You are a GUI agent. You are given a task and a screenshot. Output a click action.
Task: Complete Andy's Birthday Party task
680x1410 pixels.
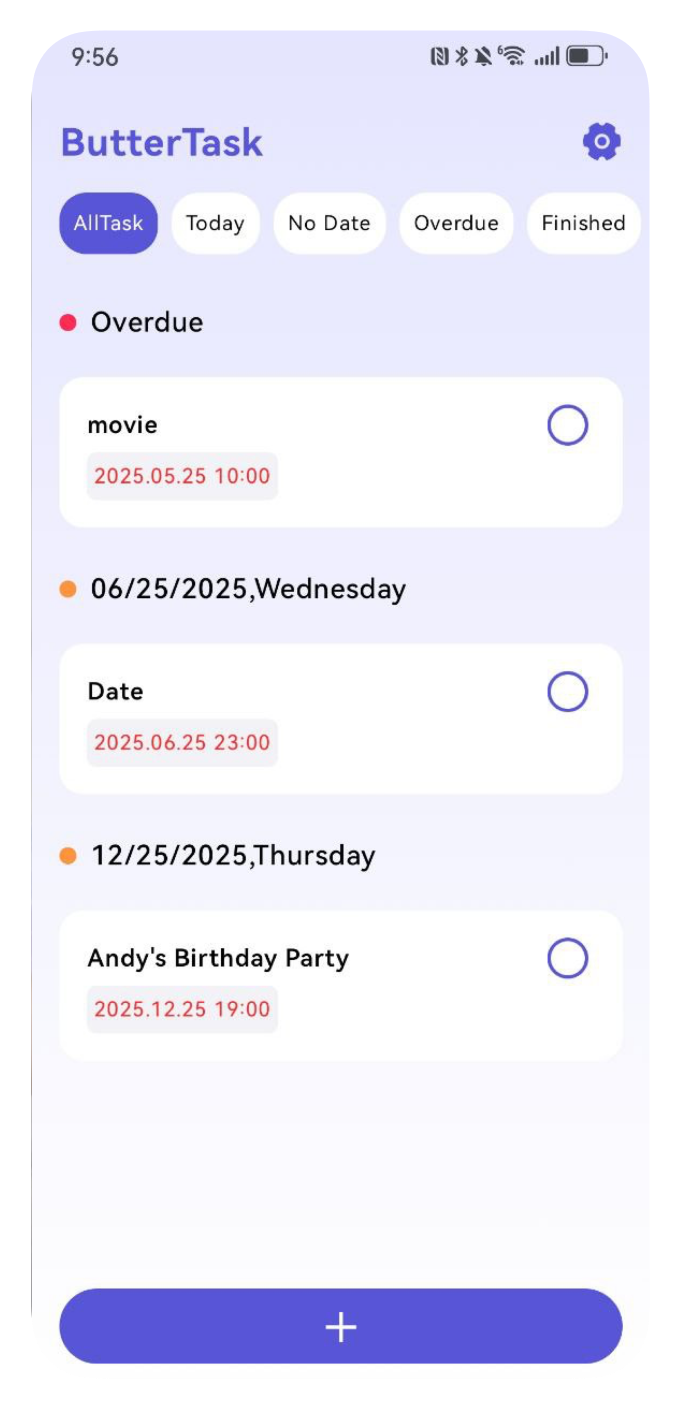coord(567,959)
